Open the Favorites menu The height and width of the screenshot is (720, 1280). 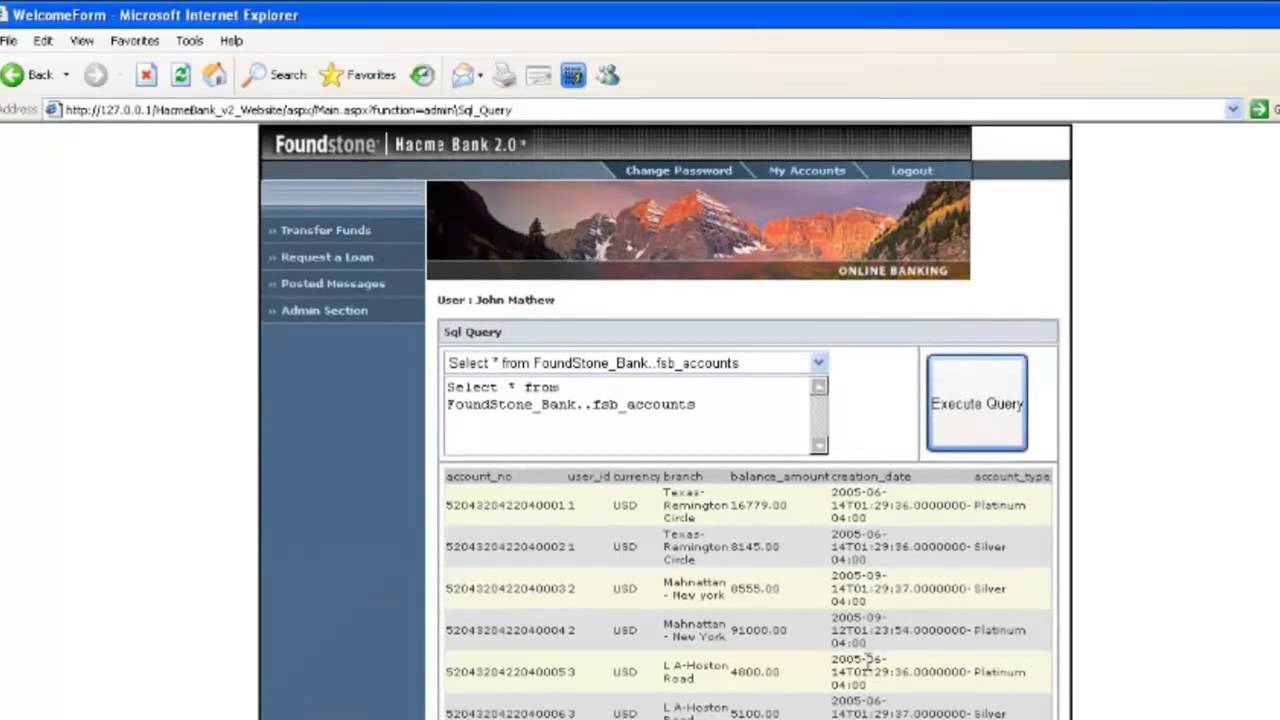tap(135, 41)
